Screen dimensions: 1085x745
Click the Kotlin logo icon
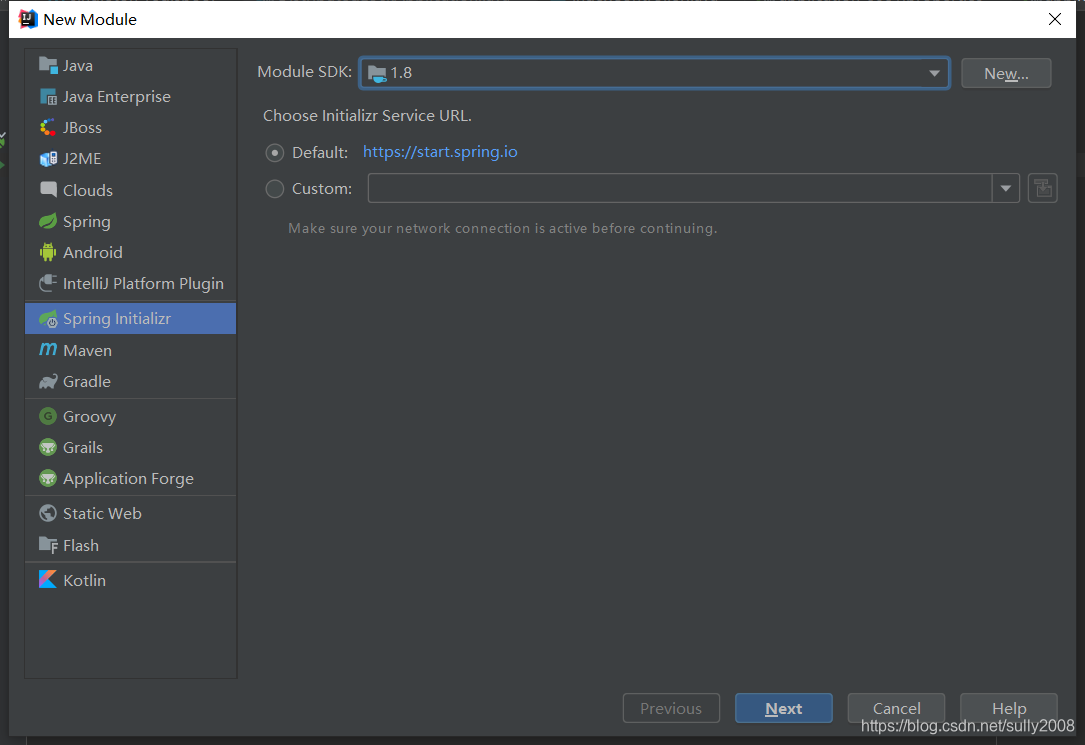pyautogui.click(x=48, y=579)
